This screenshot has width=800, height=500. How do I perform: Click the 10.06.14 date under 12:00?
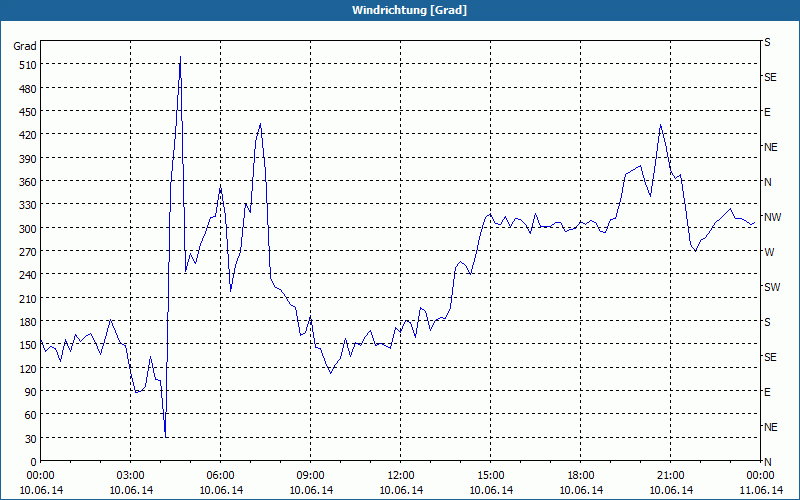click(402, 490)
